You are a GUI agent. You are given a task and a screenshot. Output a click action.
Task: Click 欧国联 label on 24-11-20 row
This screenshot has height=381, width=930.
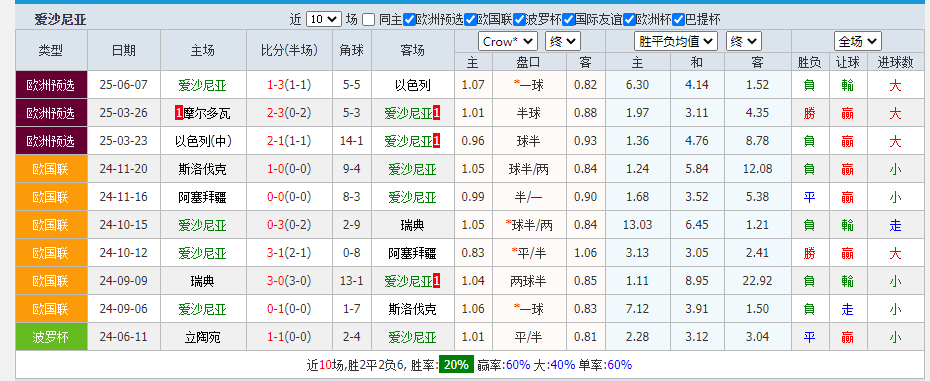pos(51,170)
